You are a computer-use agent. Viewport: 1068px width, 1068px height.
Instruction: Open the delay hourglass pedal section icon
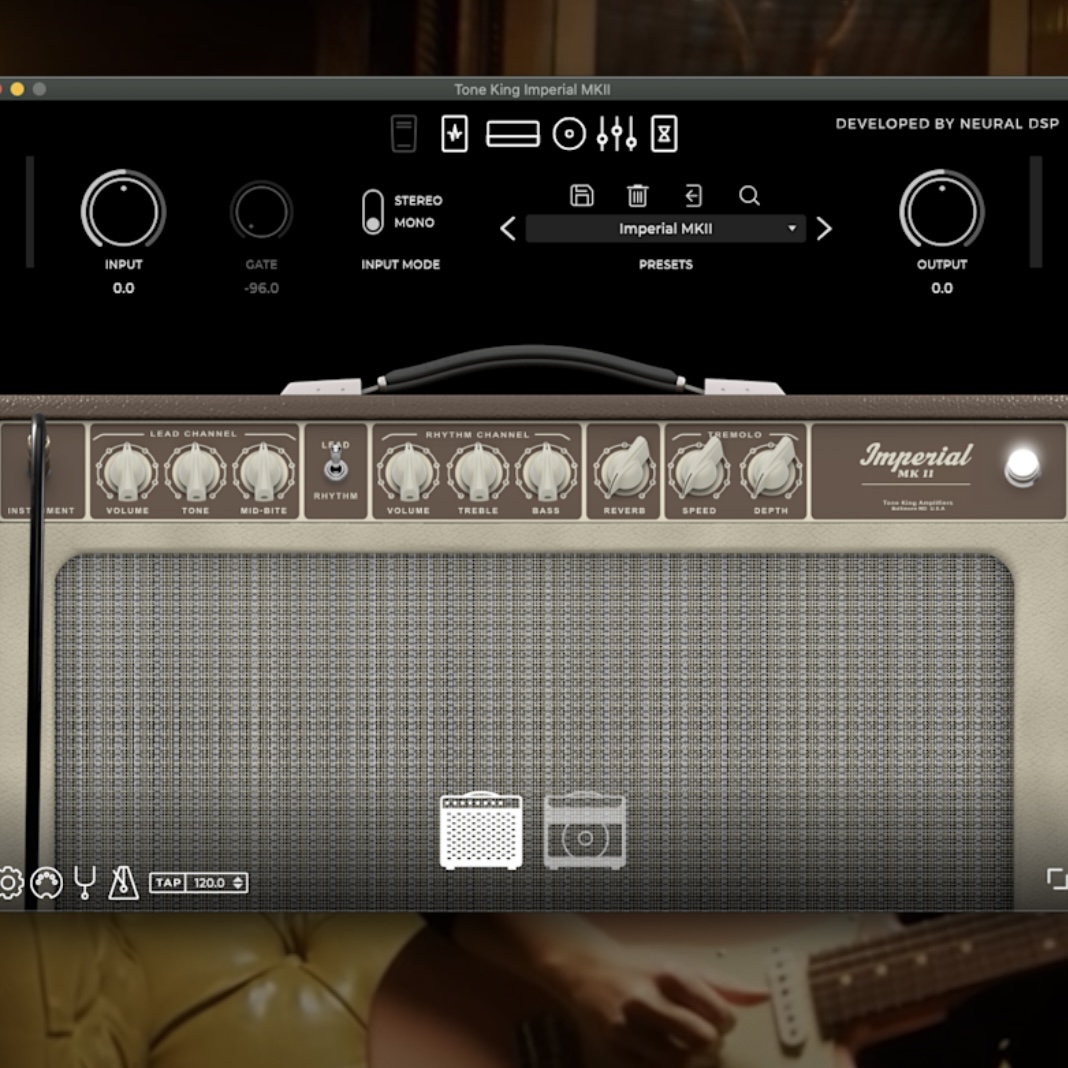(664, 134)
